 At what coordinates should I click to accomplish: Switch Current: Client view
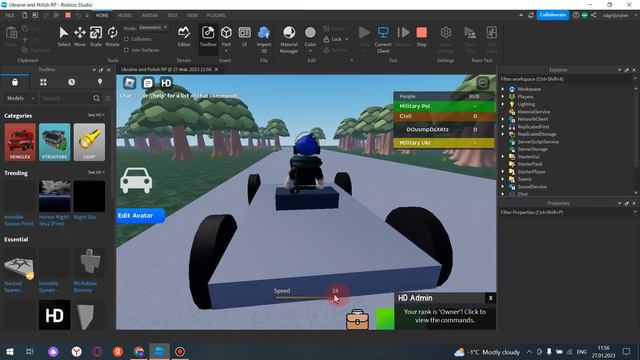[383, 39]
